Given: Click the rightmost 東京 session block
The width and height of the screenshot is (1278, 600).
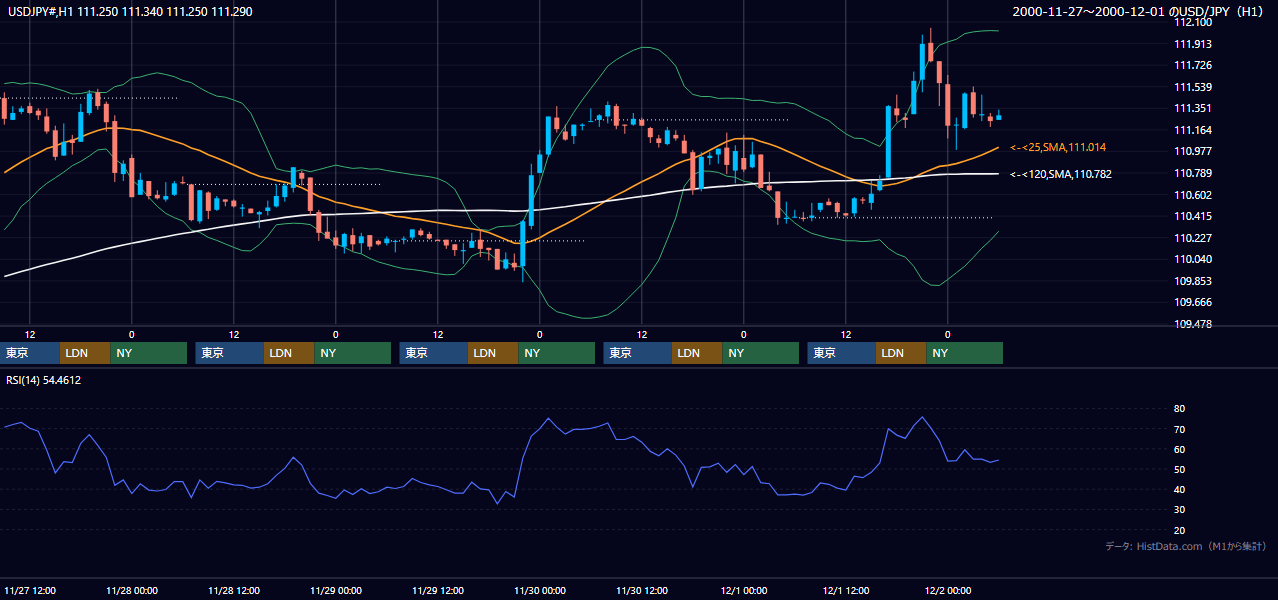Looking at the screenshot, I should [x=842, y=353].
